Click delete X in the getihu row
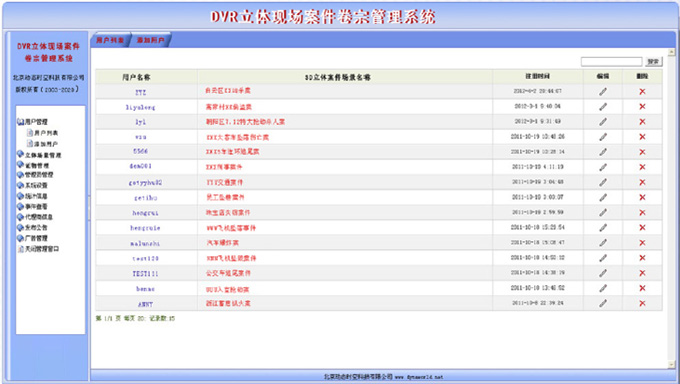The height and width of the screenshot is (384, 680). click(x=642, y=197)
